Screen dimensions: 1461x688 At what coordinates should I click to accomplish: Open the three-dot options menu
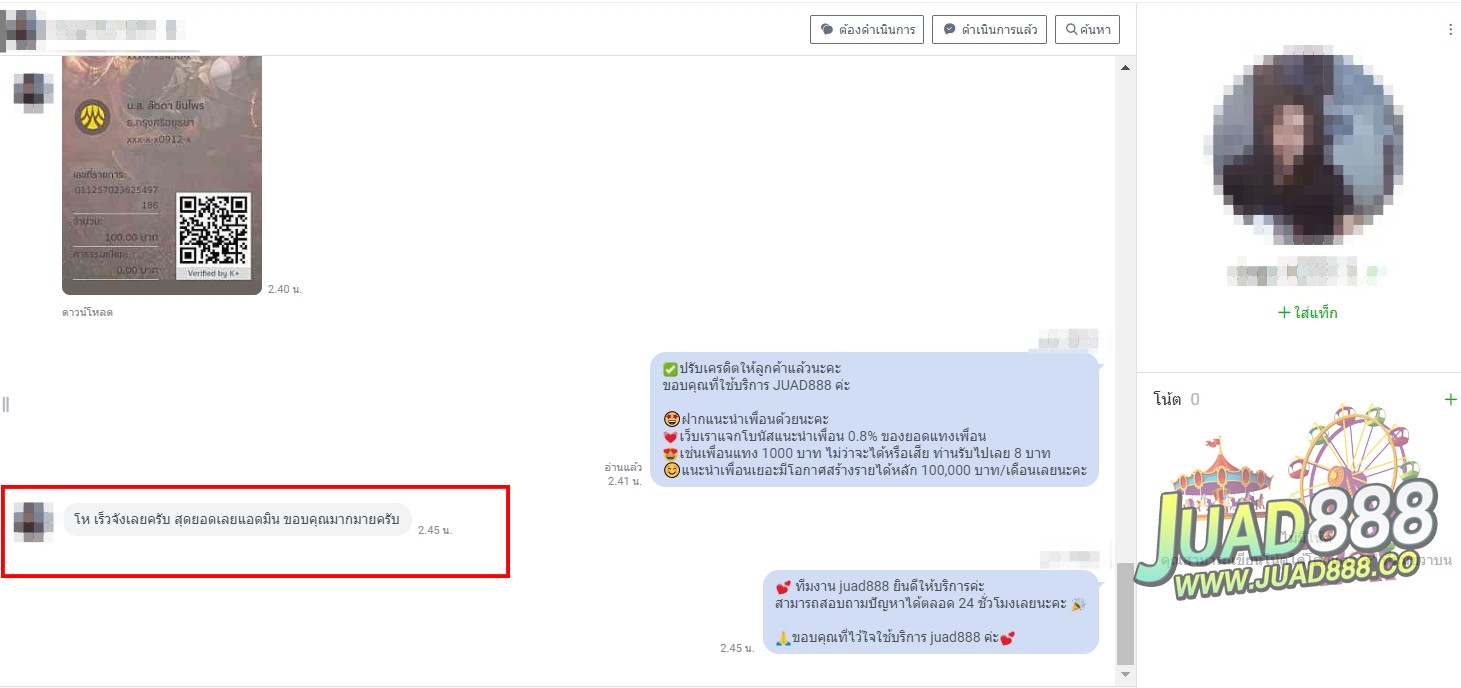pyautogui.click(x=1450, y=30)
